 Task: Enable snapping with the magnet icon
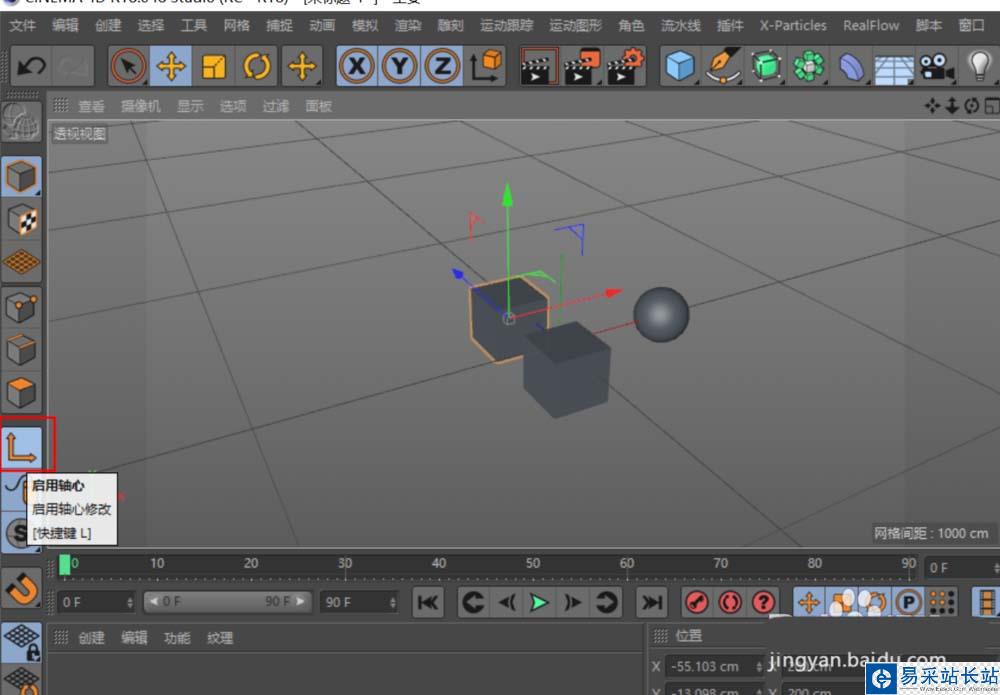[22, 588]
